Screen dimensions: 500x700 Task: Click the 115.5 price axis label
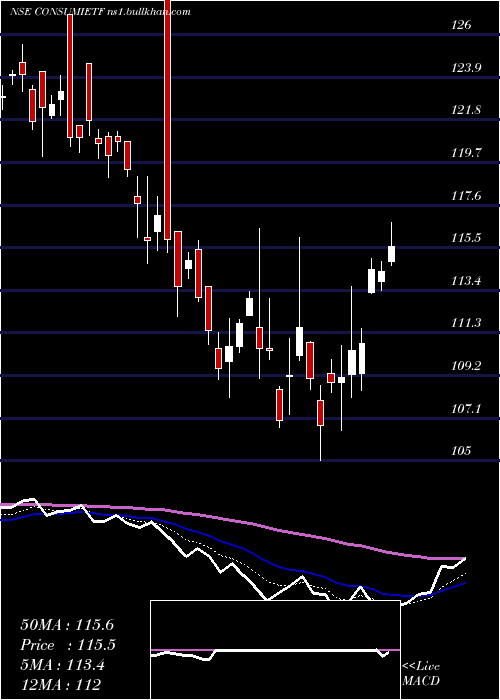[467, 238]
